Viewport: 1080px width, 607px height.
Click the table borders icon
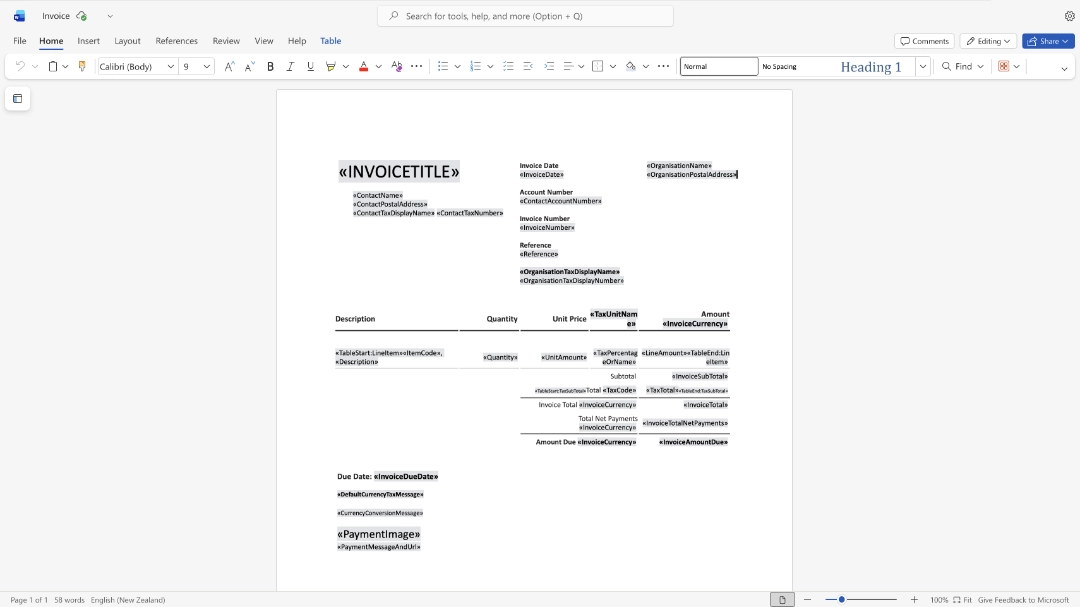598,66
